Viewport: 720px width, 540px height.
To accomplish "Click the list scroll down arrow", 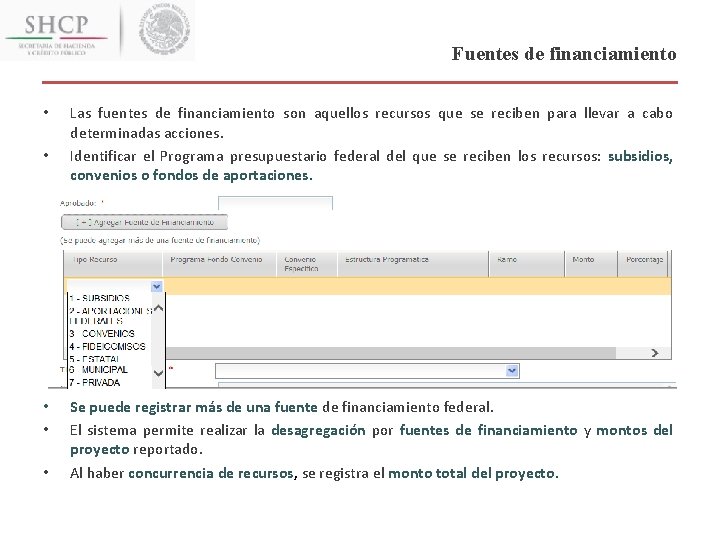I will 158,373.
